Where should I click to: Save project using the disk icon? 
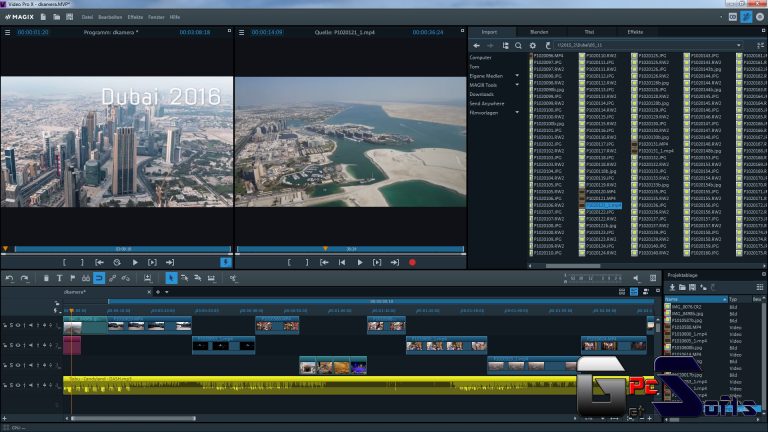[x=70, y=17]
